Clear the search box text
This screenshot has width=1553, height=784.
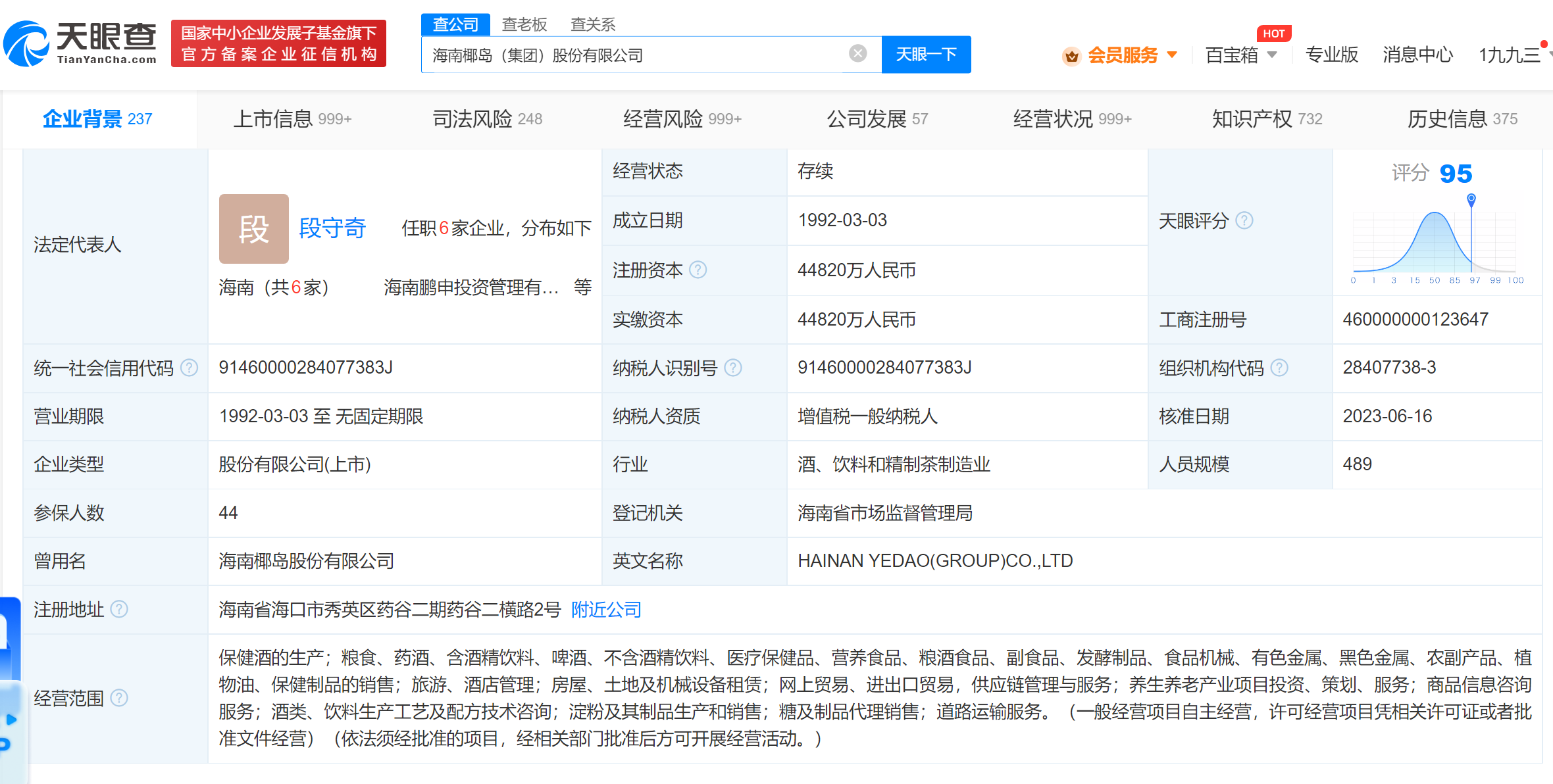tap(857, 53)
